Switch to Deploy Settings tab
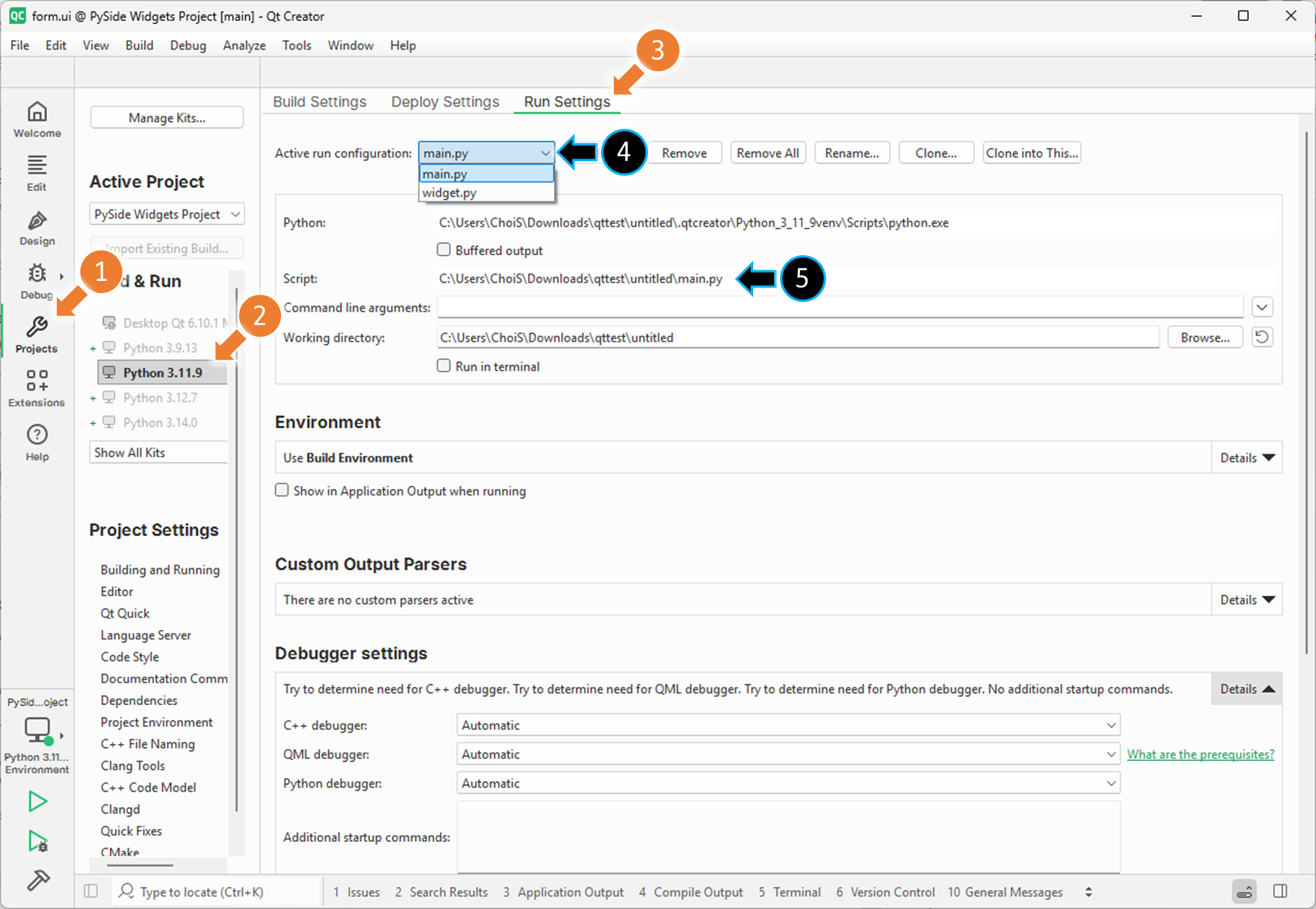Viewport: 1316px width, 909px height. [x=445, y=102]
